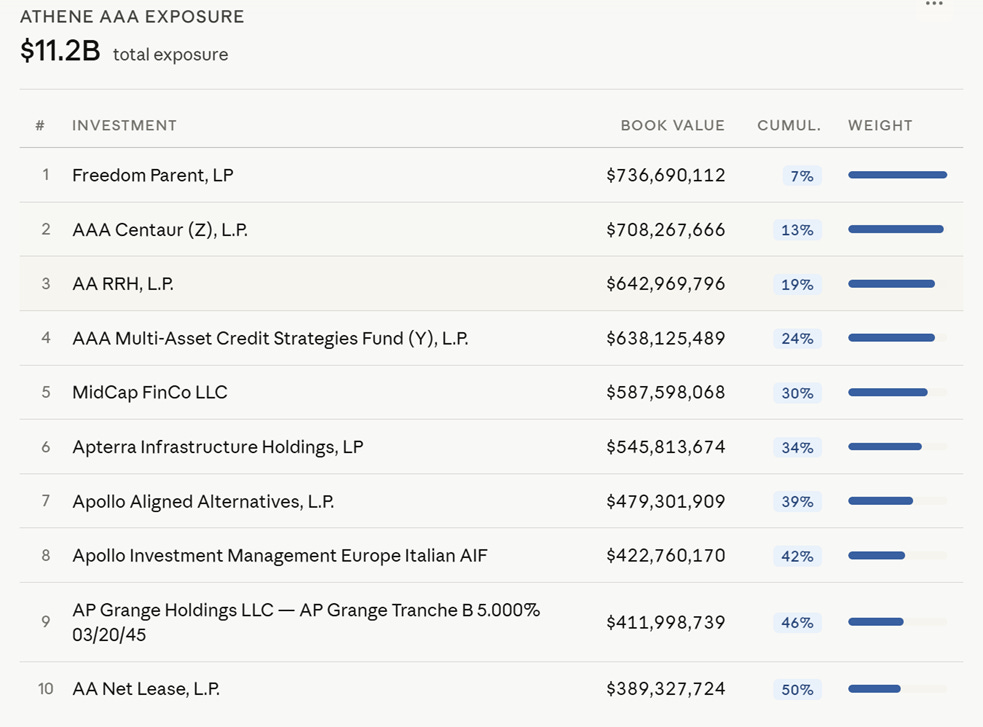This screenshot has width=983, height=727.
Task: Click book value $422,760,170
Action: coord(666,555)
